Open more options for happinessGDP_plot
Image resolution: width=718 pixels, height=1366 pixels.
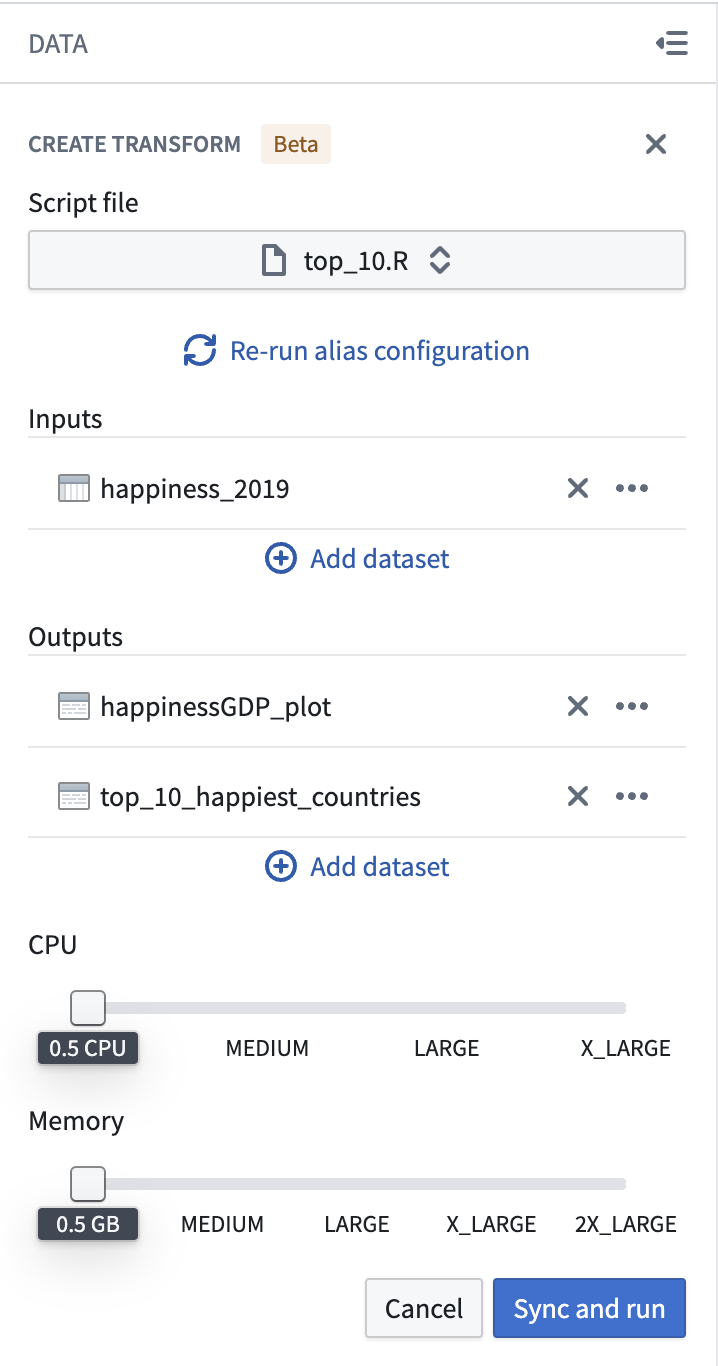coord(632,707)
